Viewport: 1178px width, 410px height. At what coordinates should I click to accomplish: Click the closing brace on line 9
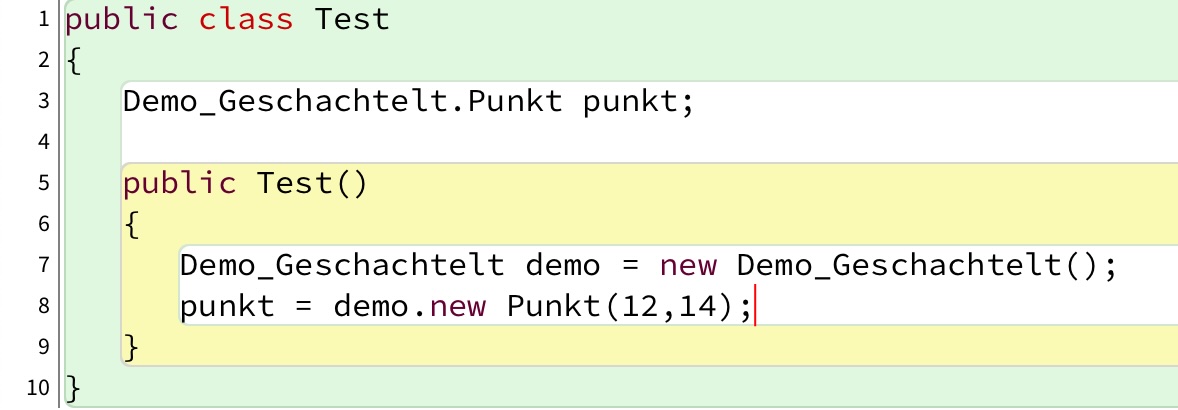pyautogui.click(x=130, y=347)
